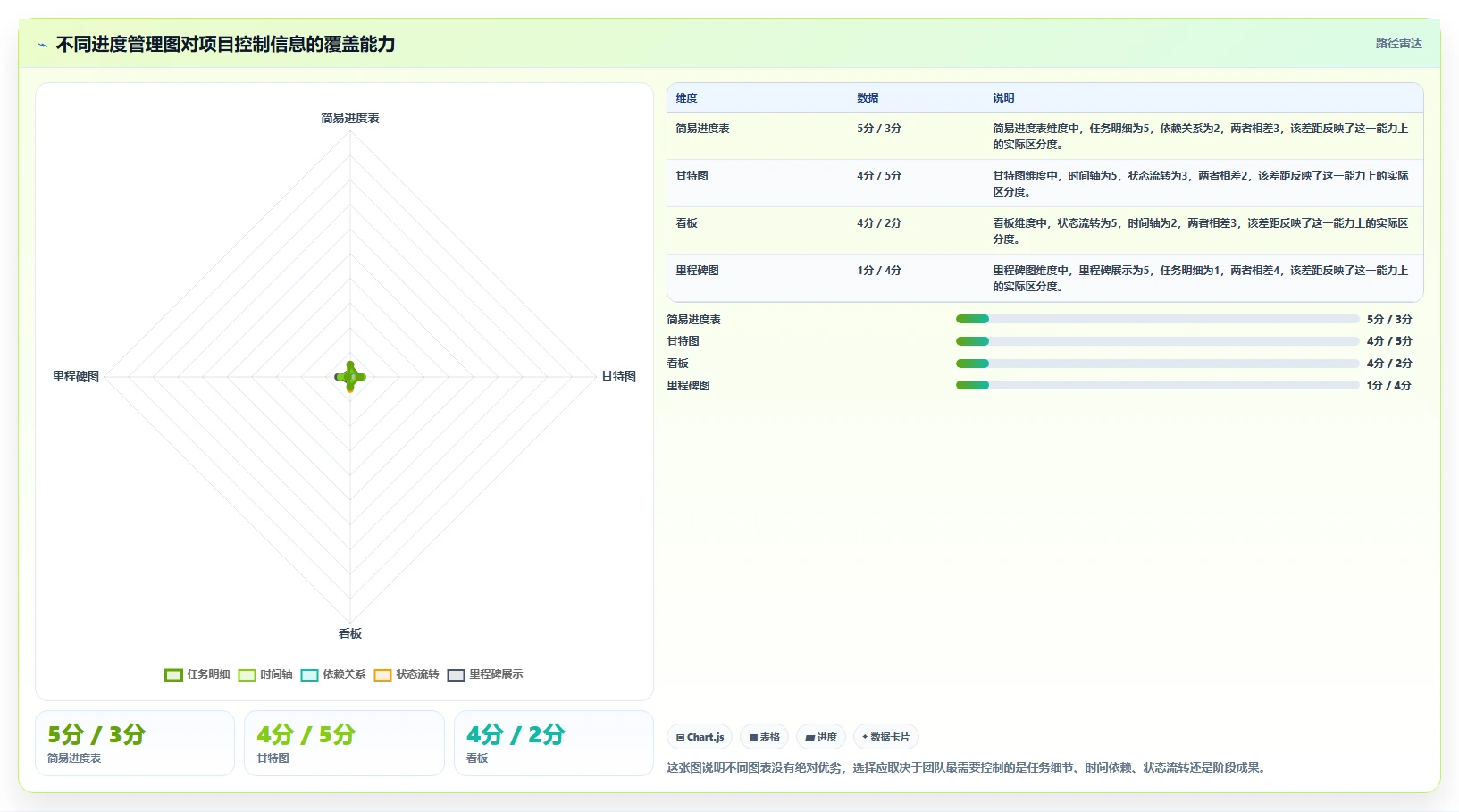Click the 路径雷达 label in the header
The height and width of the screenshot is (812, 1459).
click(x=1398, y=43)
